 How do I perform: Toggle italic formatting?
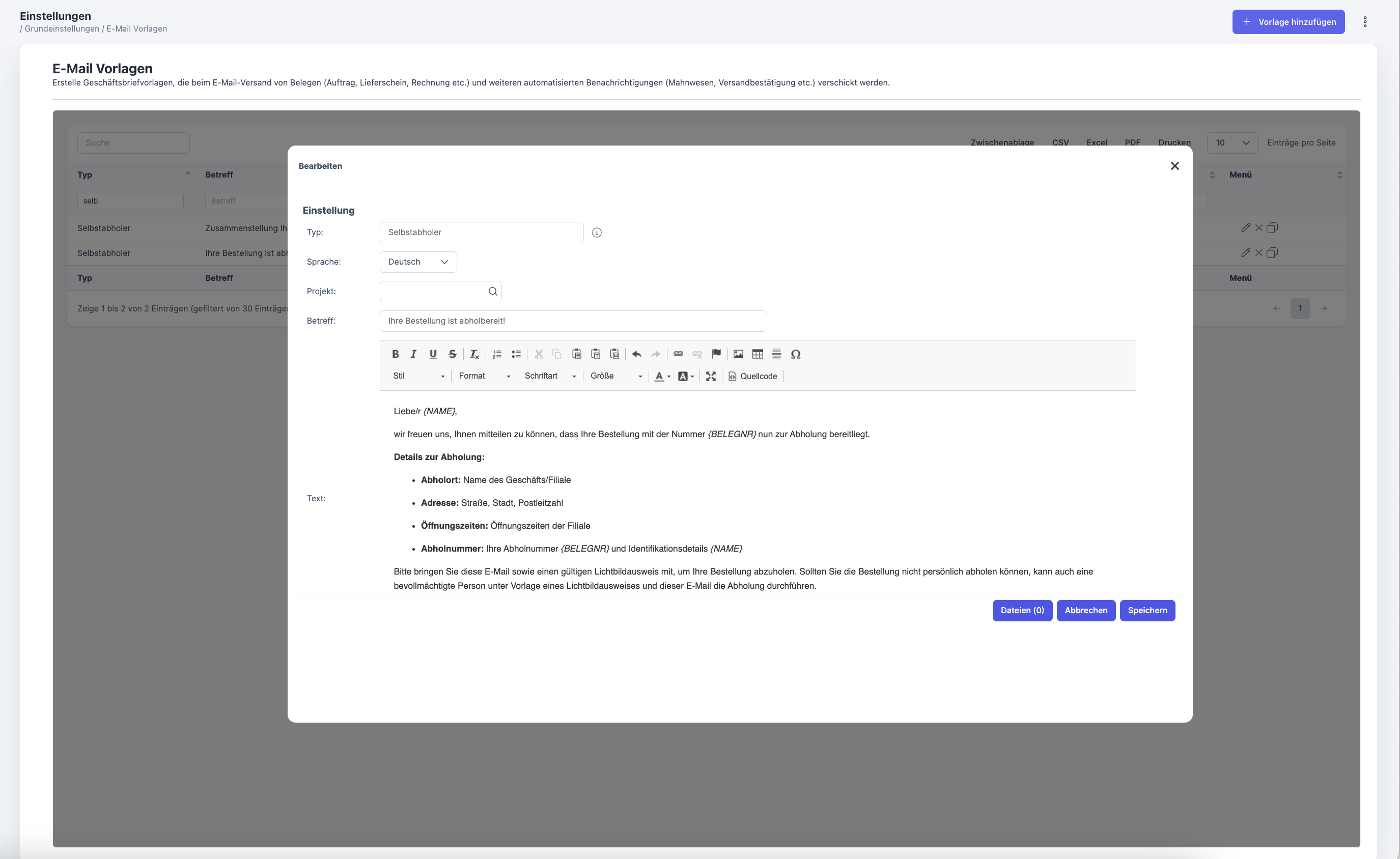pos(413,354)
